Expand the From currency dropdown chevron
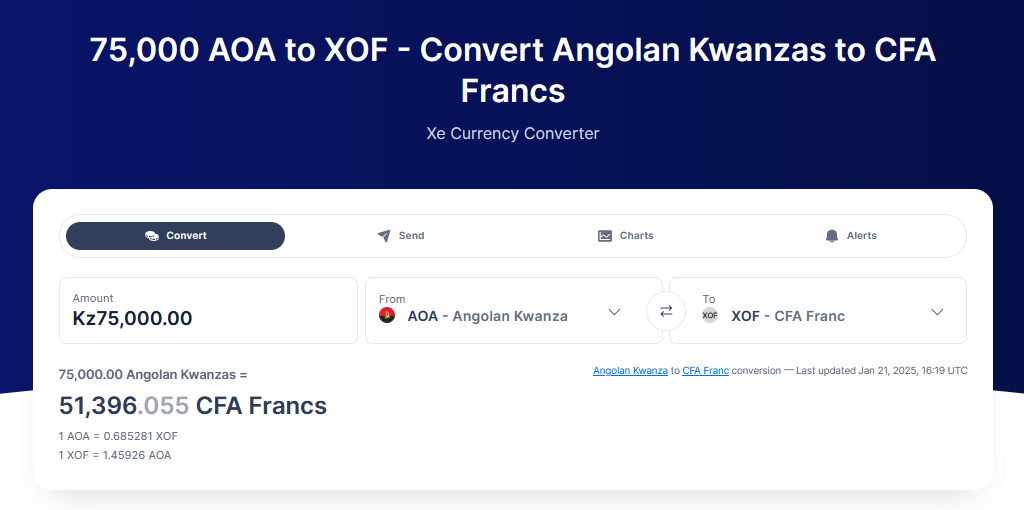This screenshot has width=1024, height=510. pyautogui.click(x=615, y=312)
